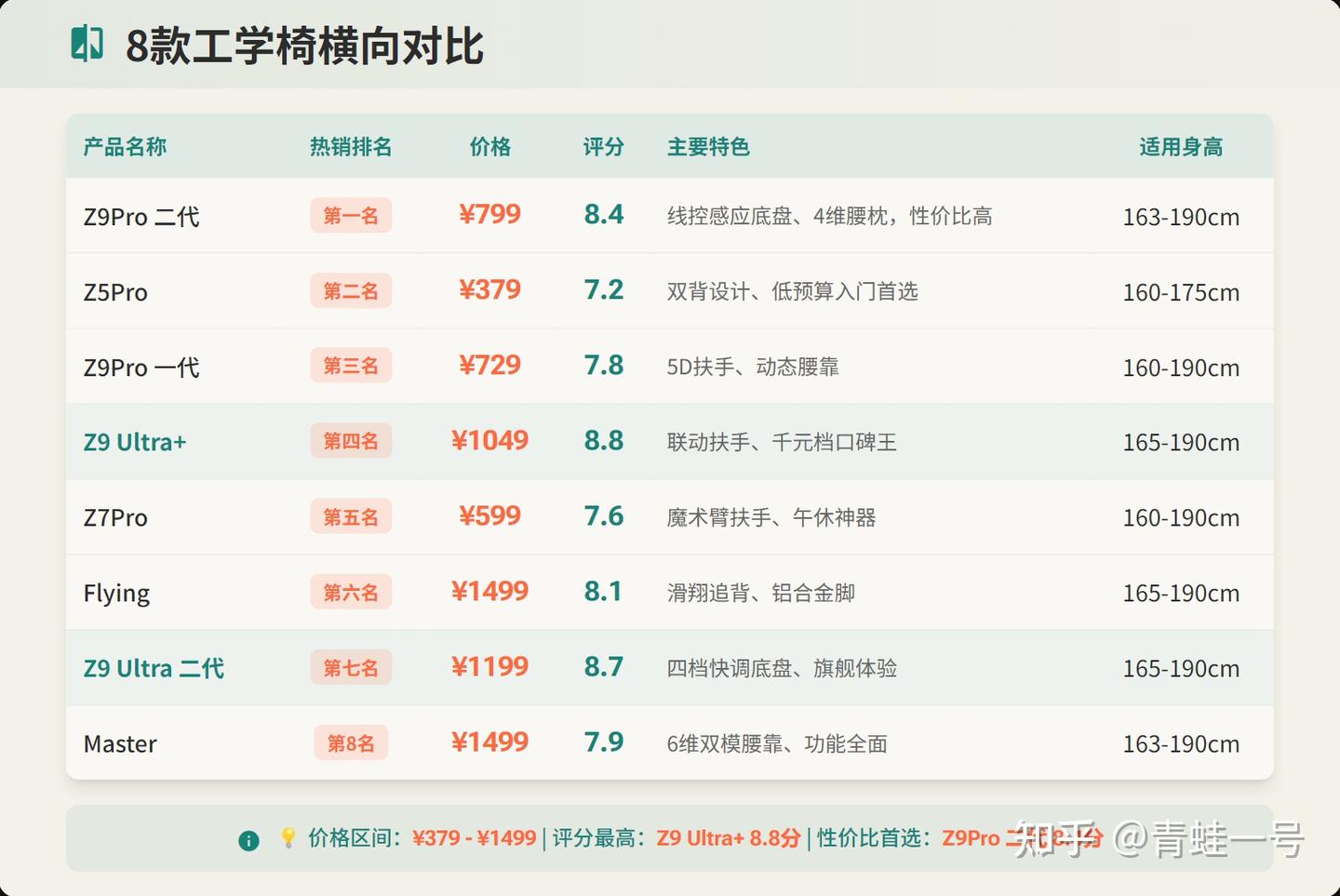The height and width of the screenshot is (896, 1340).
Task: Click the 8.1 rating
Action: (604, 591)
